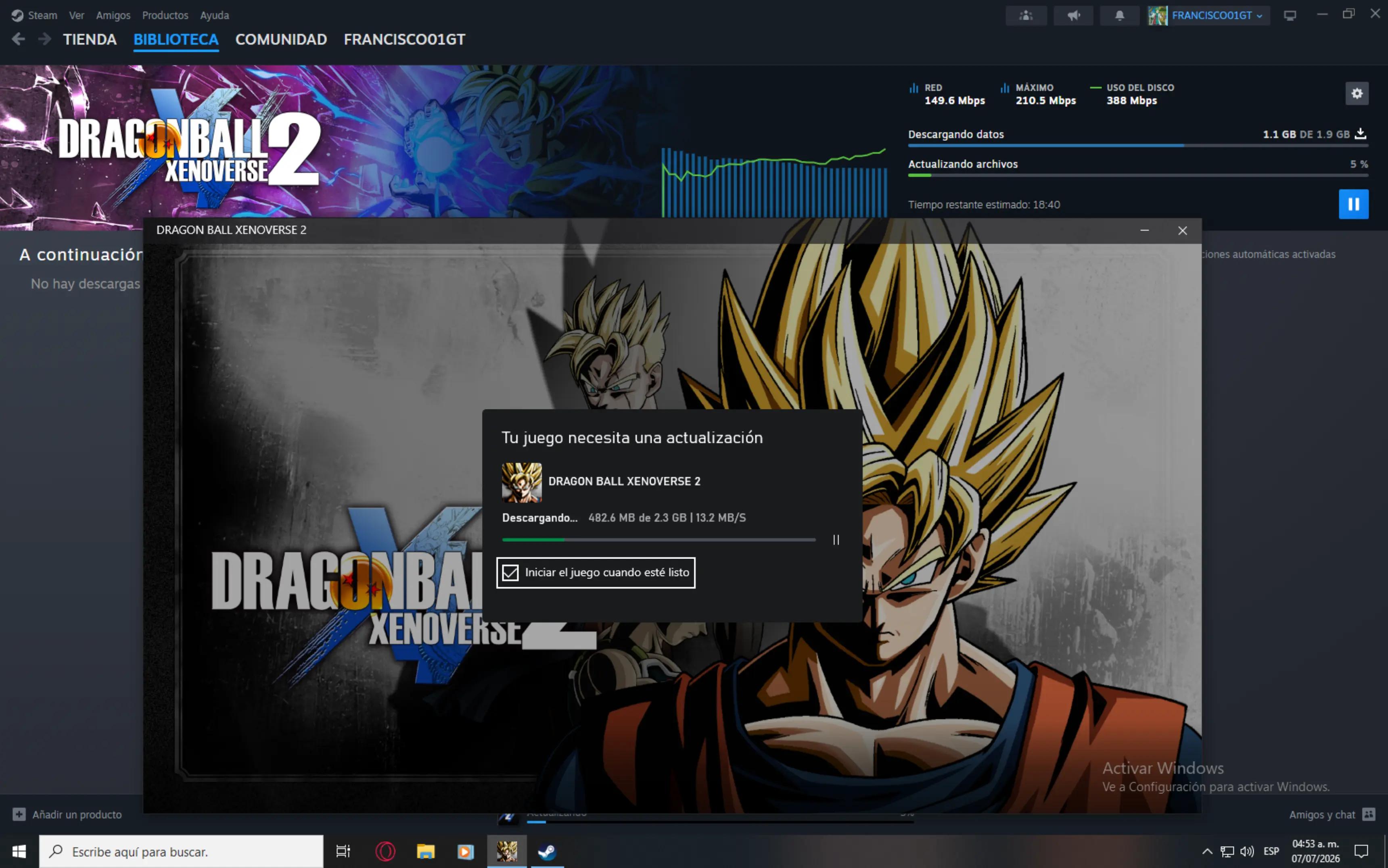Minimize the DRAGON BALL XENOVERSE 2 window
1388x868 pixels.
click(x=1144, y=230)
